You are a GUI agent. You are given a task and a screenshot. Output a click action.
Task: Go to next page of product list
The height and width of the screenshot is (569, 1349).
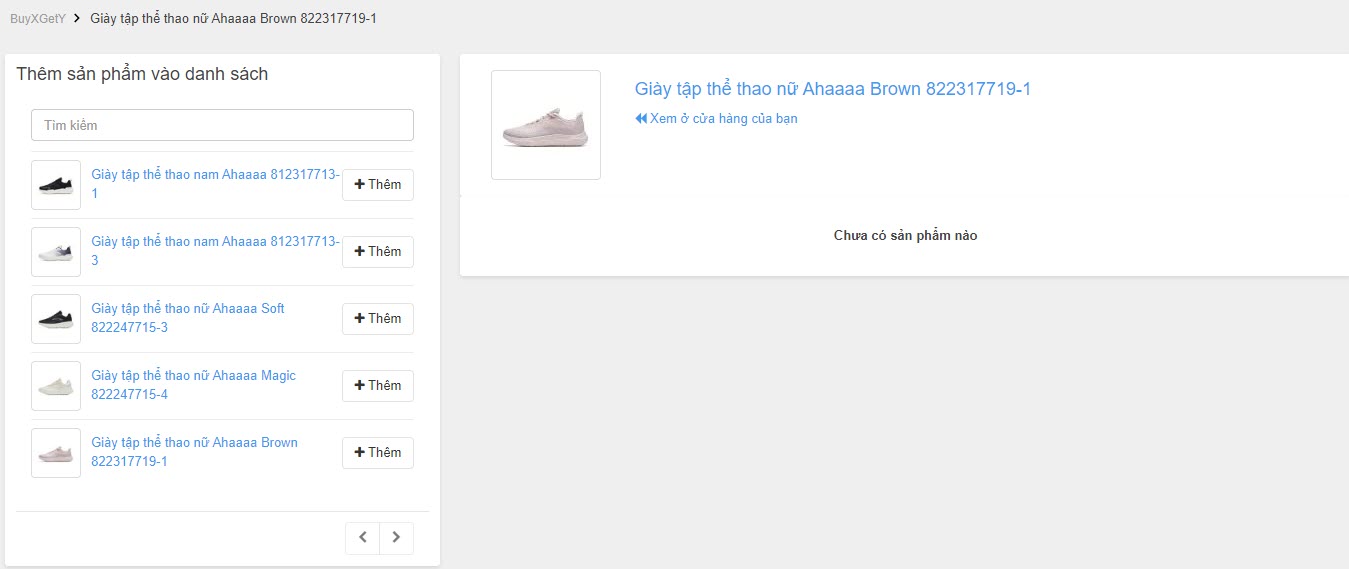(x=396, y=538)
